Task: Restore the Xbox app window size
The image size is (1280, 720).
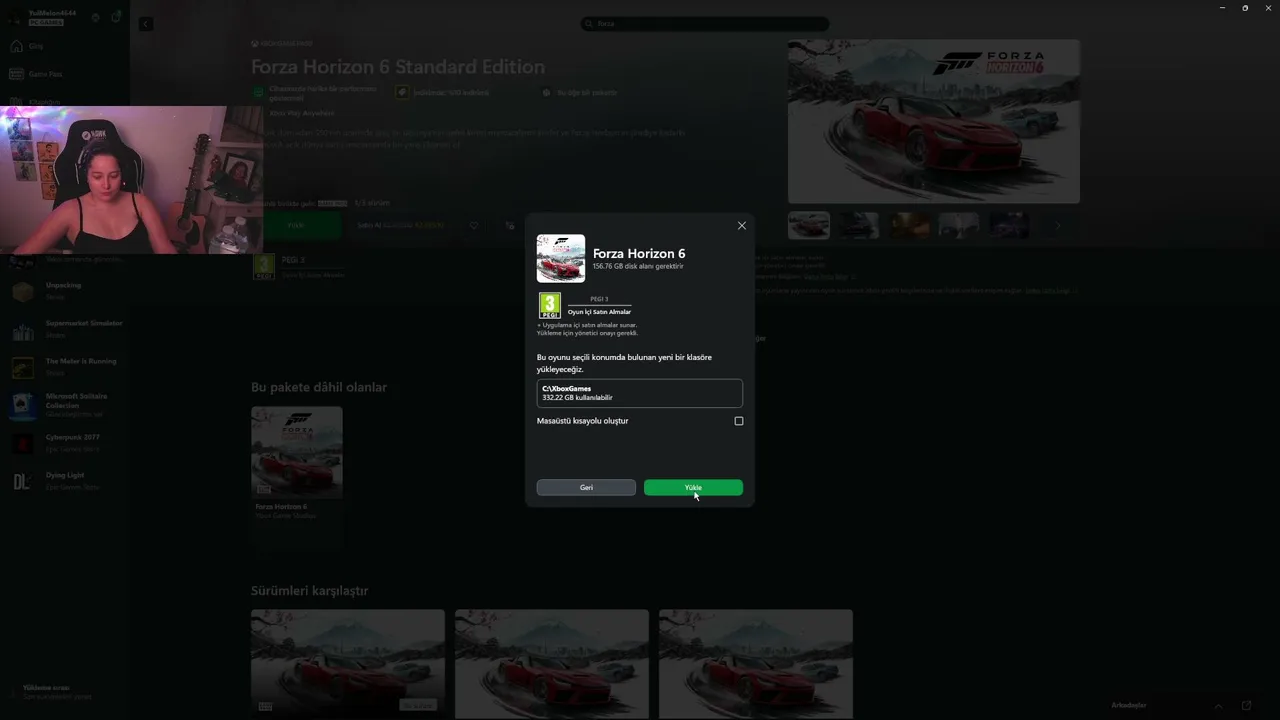Action: 1245,8
